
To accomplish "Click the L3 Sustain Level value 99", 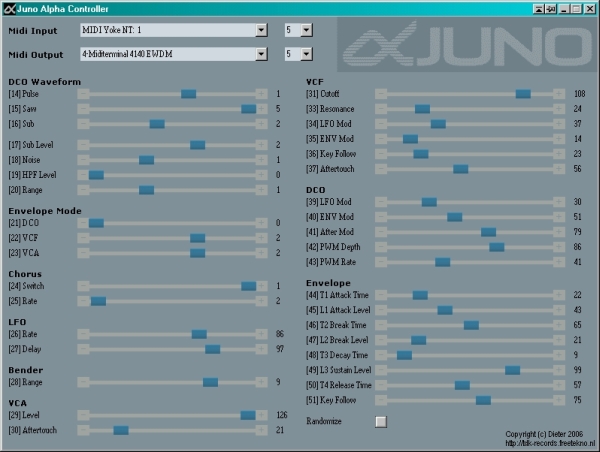I will click(577, 370).
